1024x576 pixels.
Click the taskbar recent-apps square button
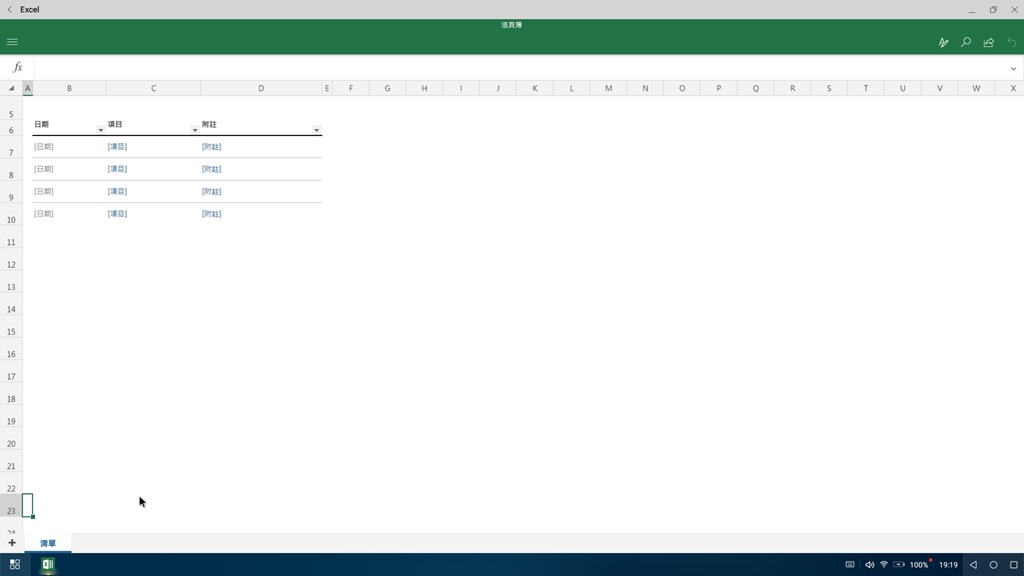point(1014,565)
